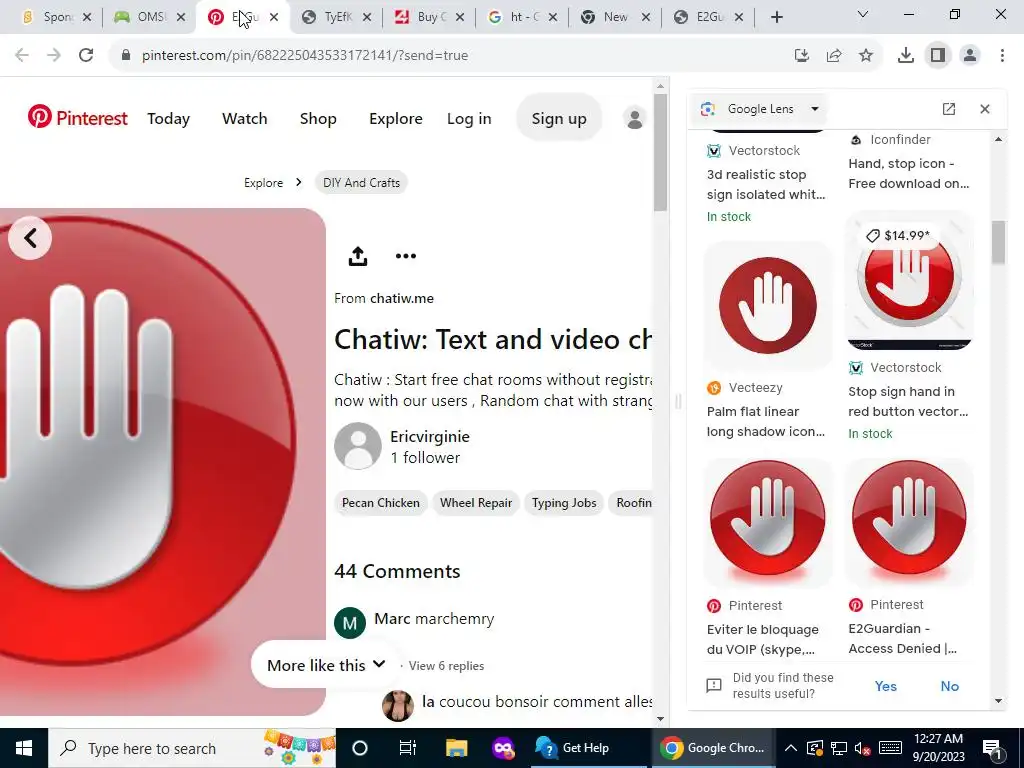Click the DIY And Crafts category pill

pos(361,182)
